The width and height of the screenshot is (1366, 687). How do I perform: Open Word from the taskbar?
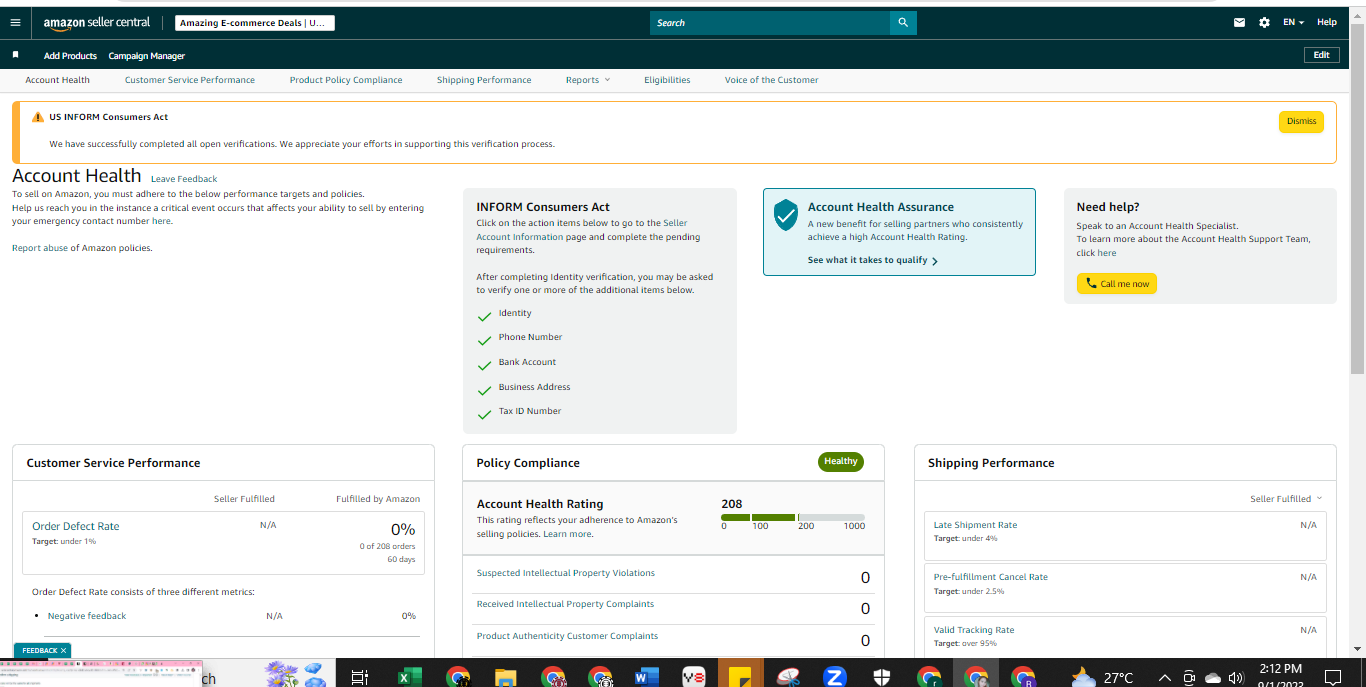pos(646,677)
